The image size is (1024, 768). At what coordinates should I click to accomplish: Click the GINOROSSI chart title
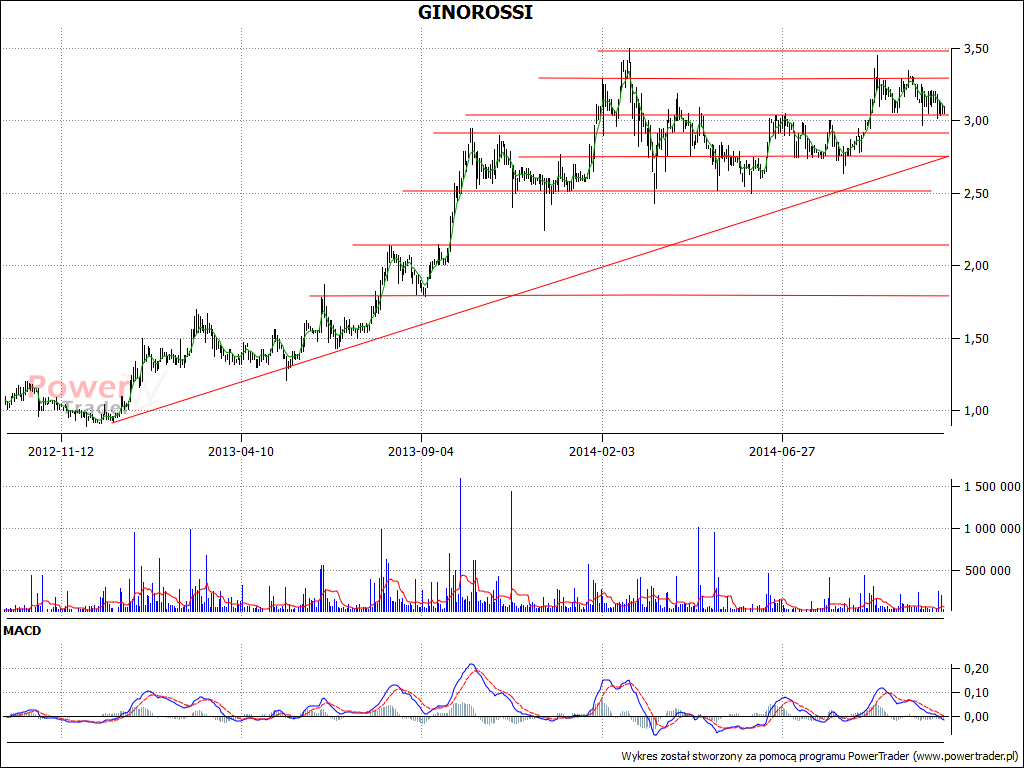coord(475,12)
